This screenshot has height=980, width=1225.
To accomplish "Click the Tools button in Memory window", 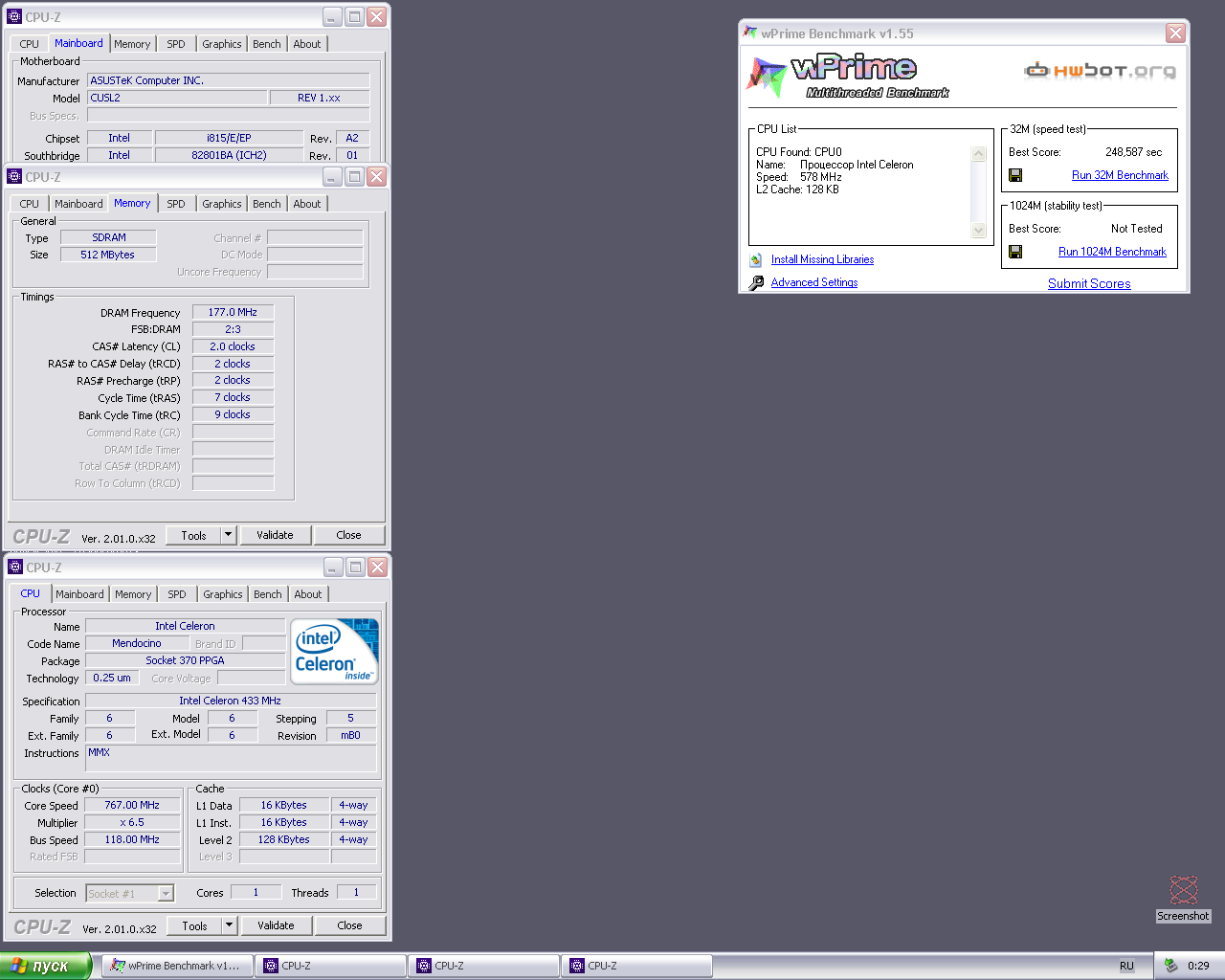I will click(x=194, y=535).
